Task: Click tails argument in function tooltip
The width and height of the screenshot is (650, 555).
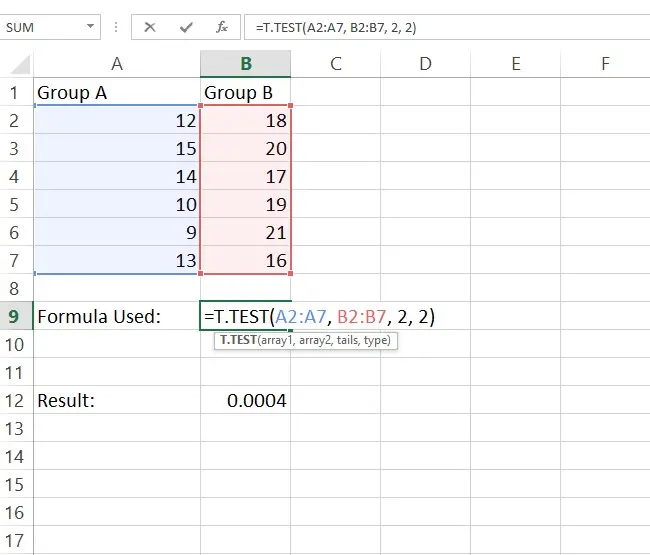Action: tap(348, 341)
